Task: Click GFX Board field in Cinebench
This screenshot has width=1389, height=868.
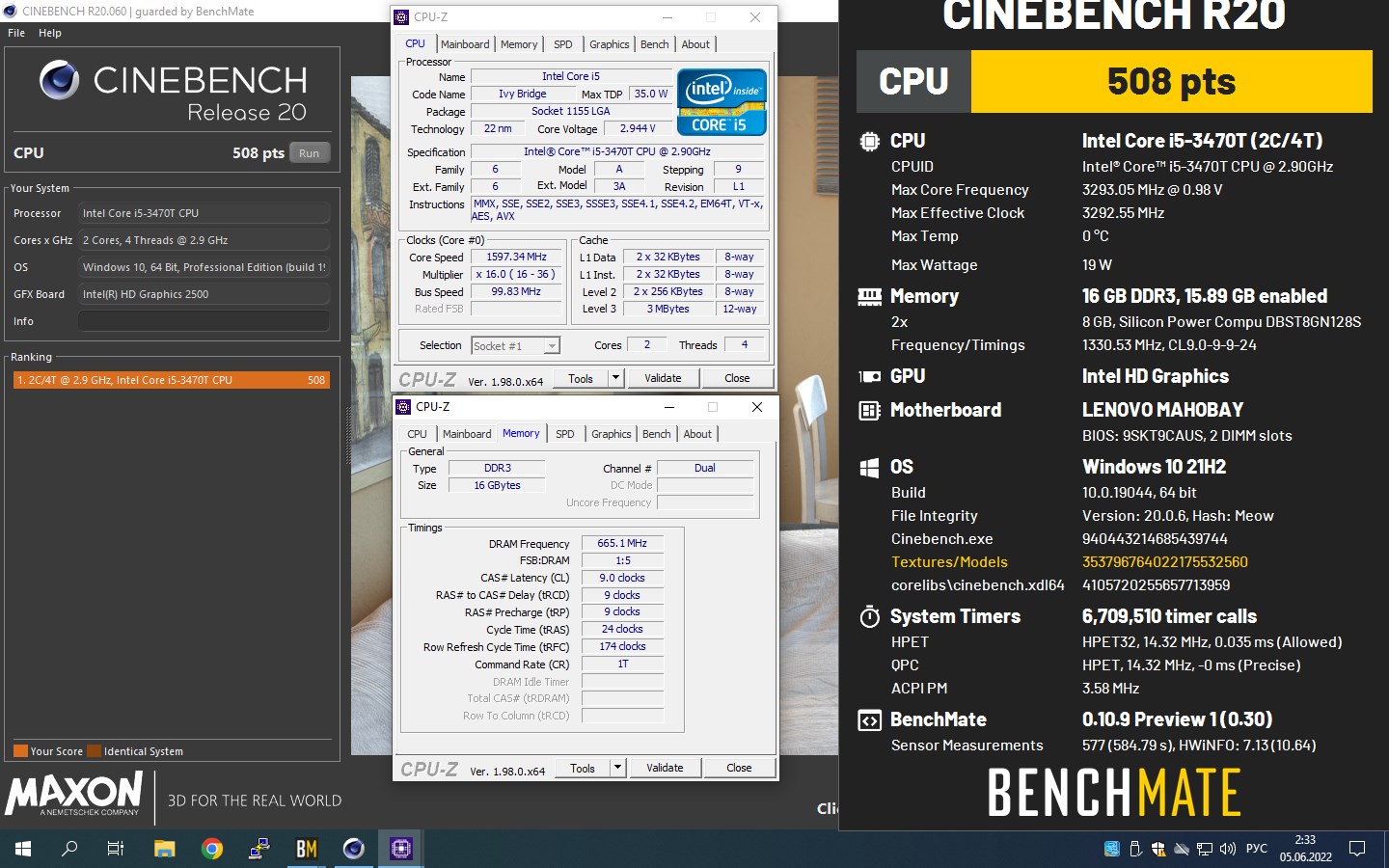Action: click(204, 294)
